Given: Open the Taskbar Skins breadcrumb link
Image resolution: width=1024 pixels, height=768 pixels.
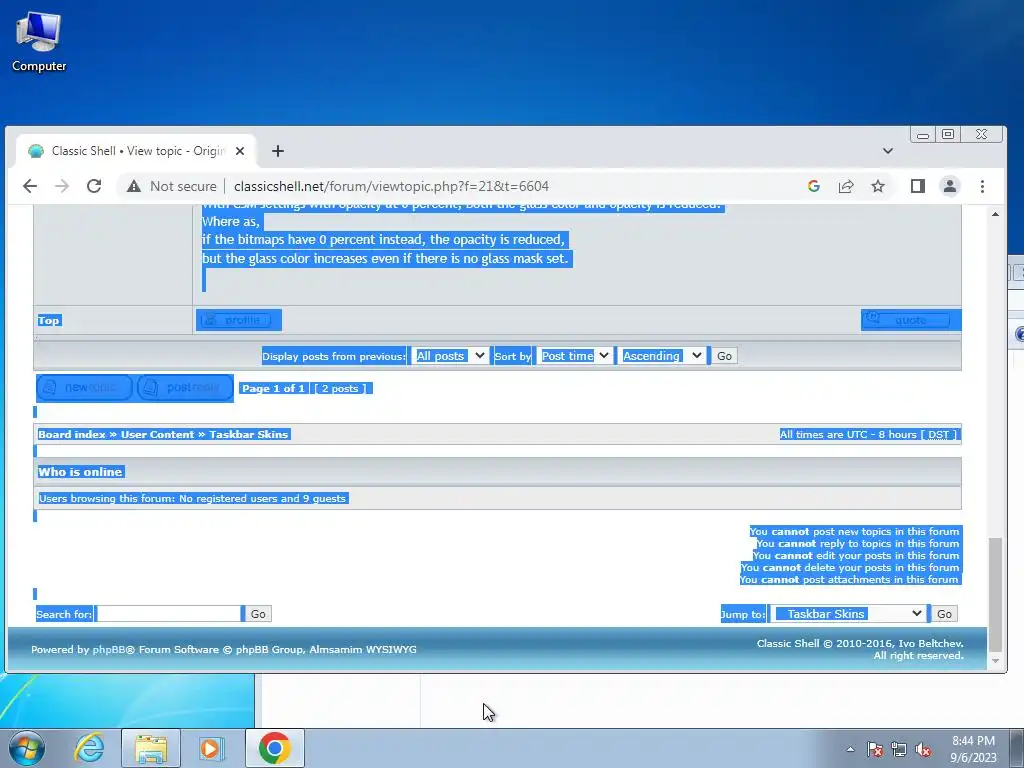Looking at the screenshot, I should coord(249,434).
